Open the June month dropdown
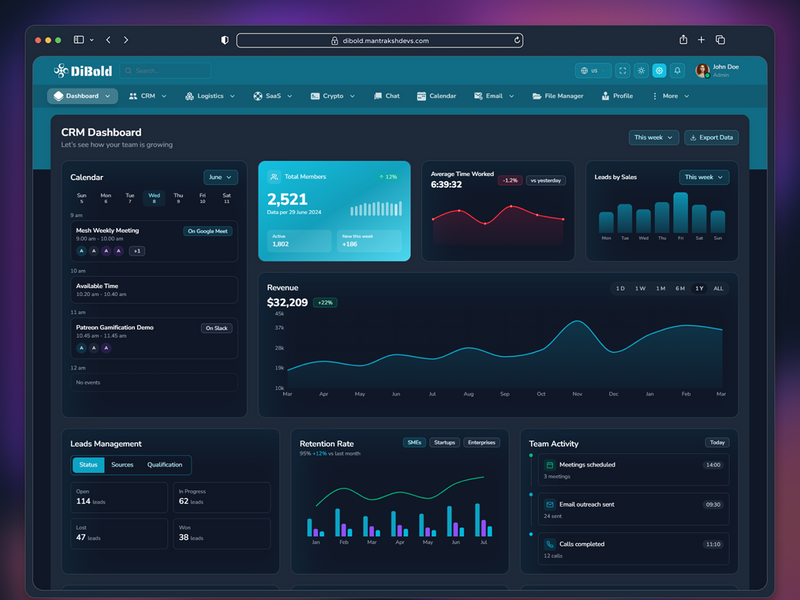 (220, 178)
